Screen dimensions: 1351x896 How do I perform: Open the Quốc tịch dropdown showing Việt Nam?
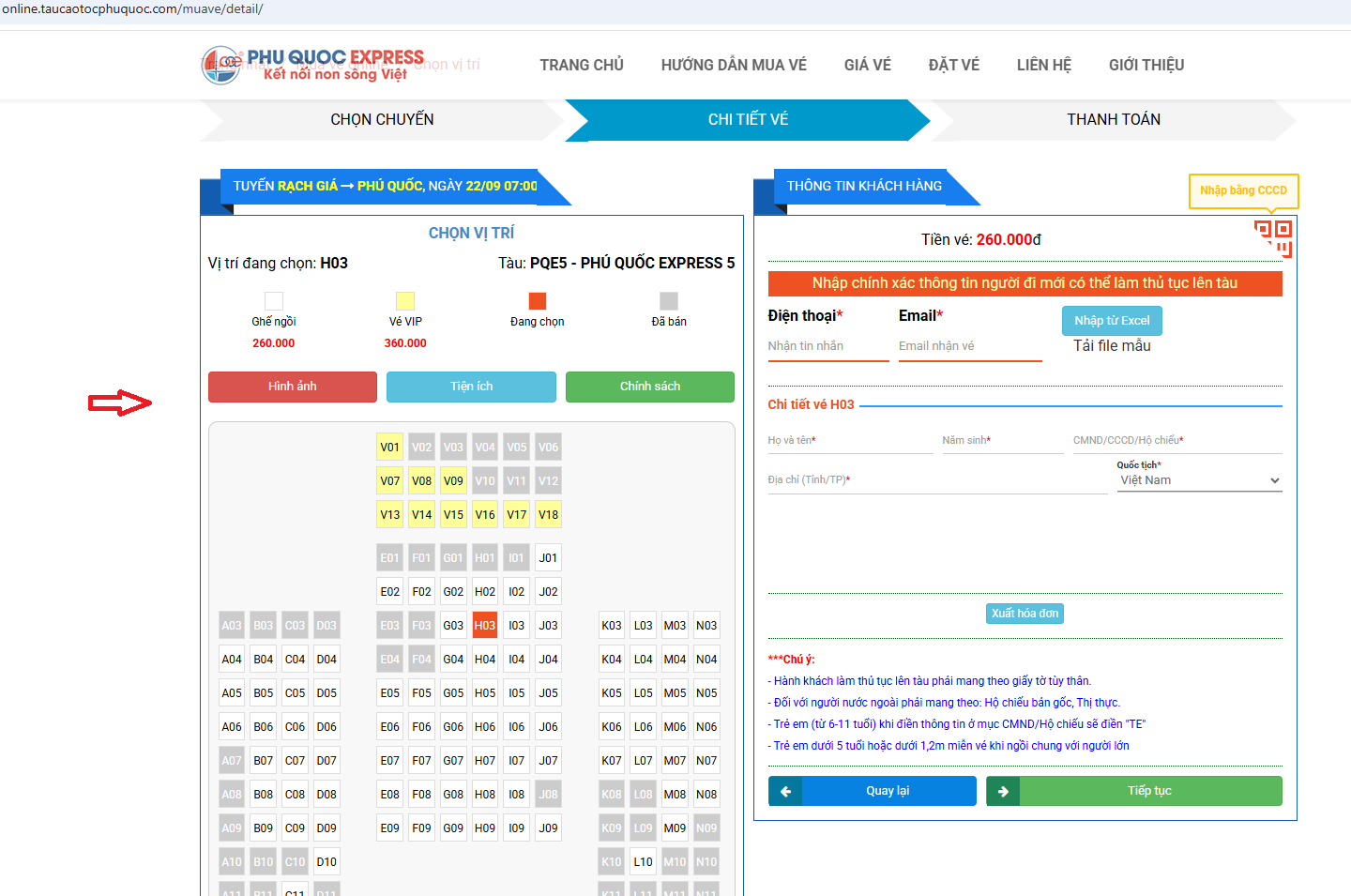click(x=1200, y=480)
